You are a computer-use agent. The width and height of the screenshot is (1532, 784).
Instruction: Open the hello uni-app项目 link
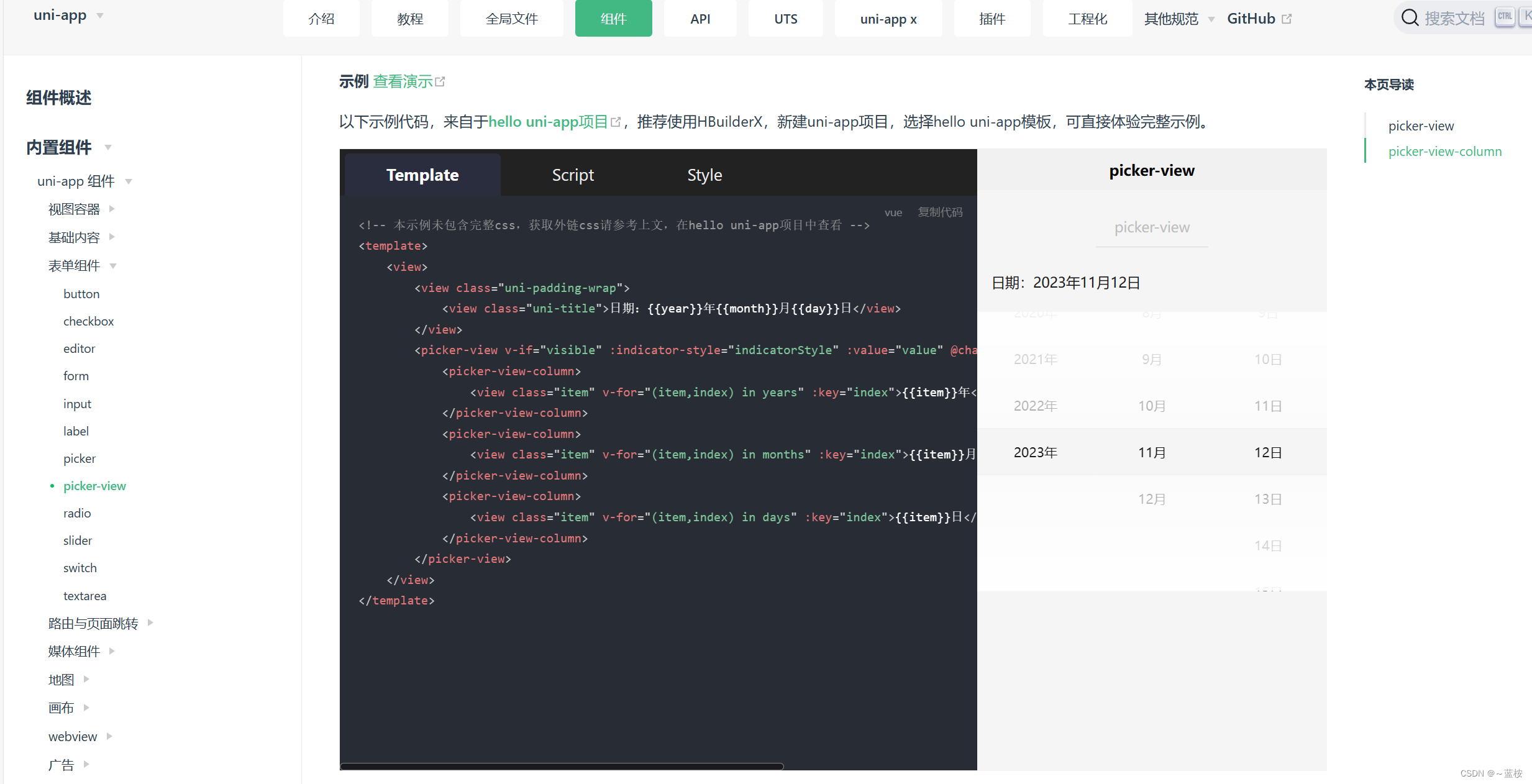[x=548, y=122]
